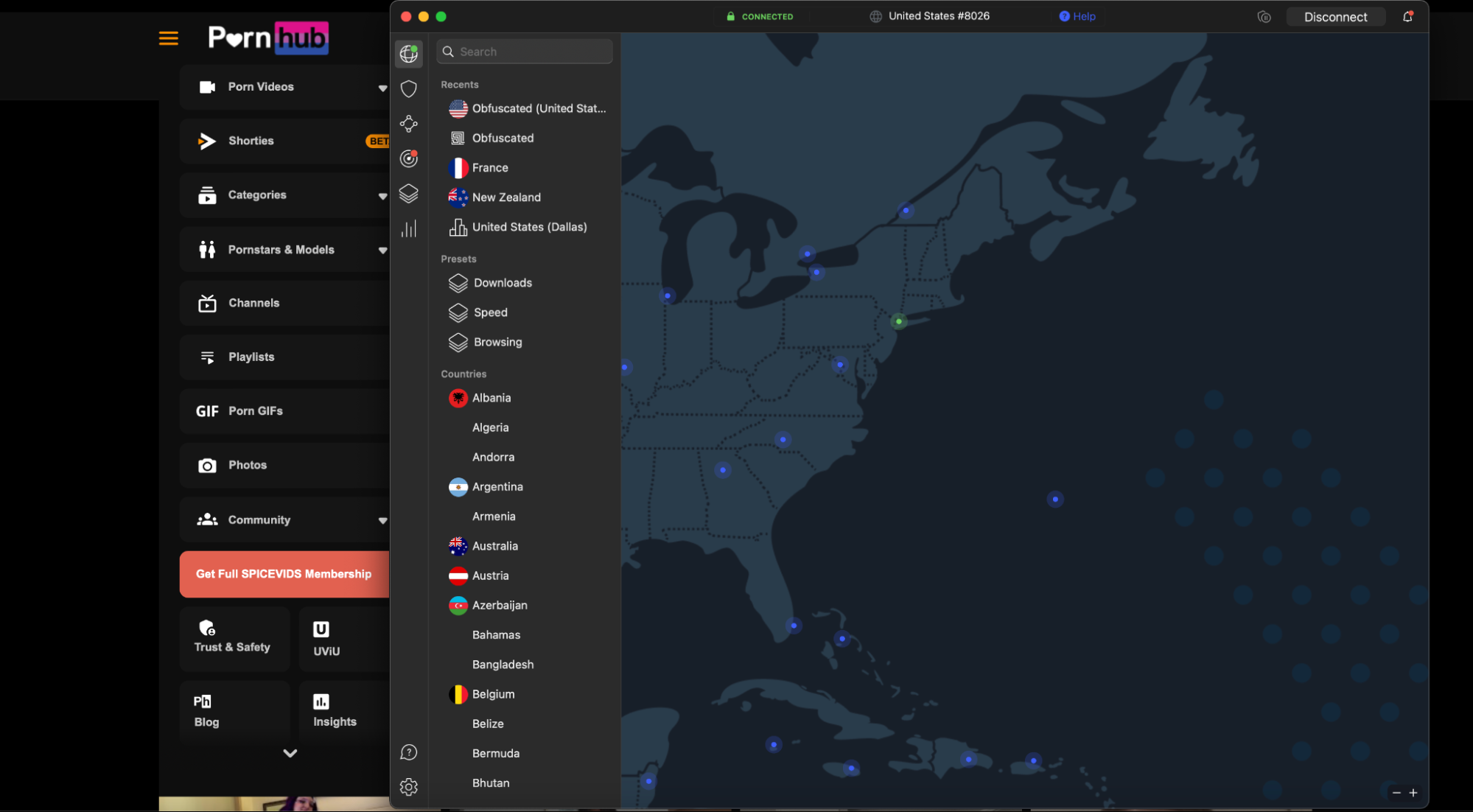The width and height of the screenshot is (1473, 812).
Task: Click the Channels TV icon in website sidebar
Action: point(207,304)
